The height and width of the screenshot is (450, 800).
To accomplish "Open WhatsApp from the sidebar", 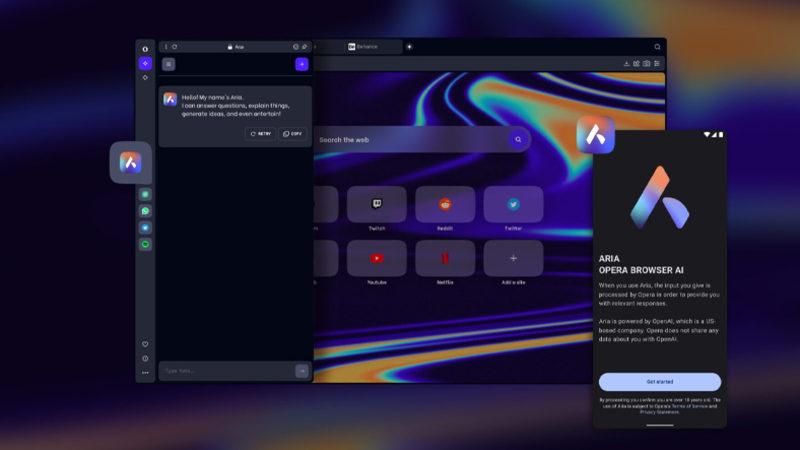I will tap(145, 211).
